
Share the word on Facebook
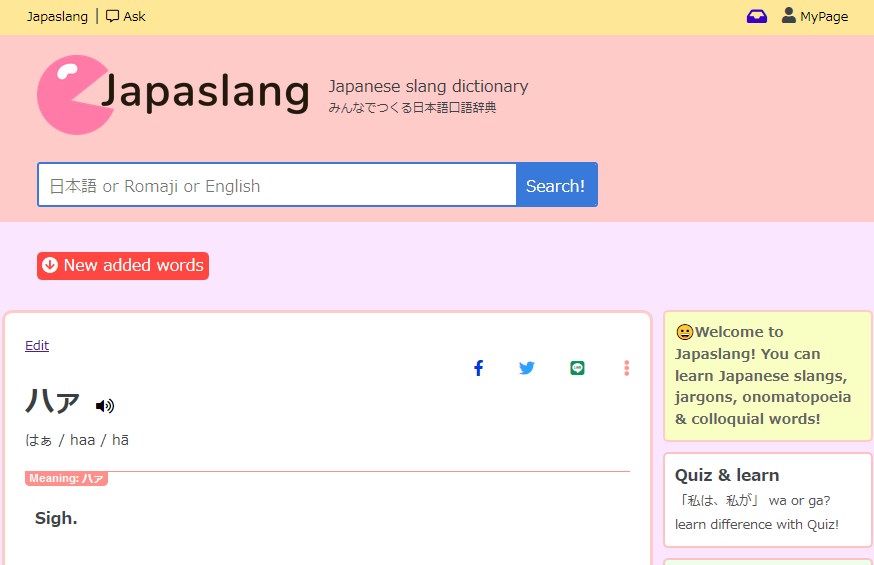coord(478,368)
